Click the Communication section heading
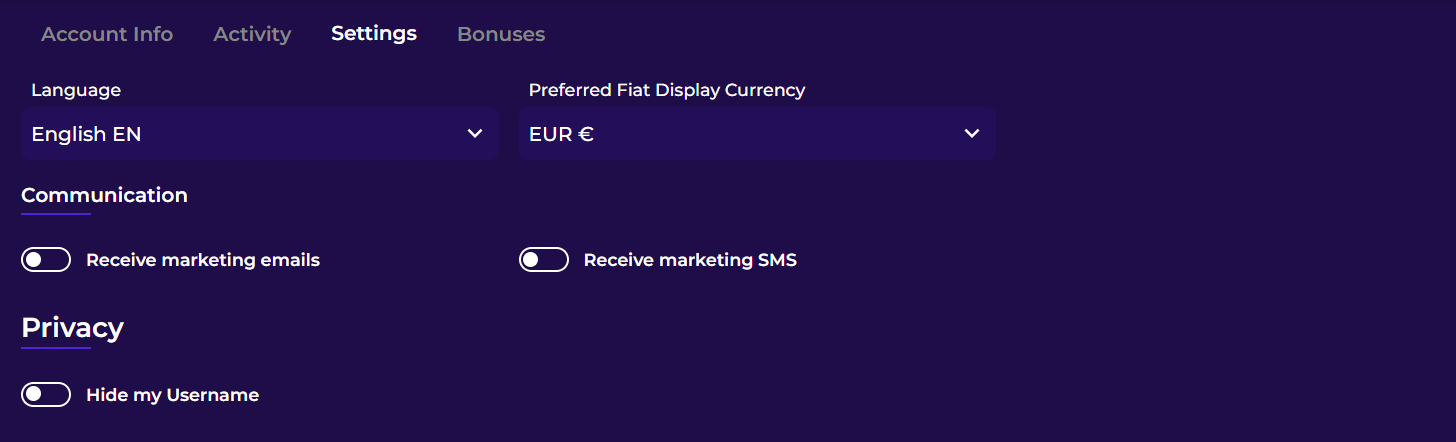The height and width of the screenshot is (442, 1456). tap(104, 195)
